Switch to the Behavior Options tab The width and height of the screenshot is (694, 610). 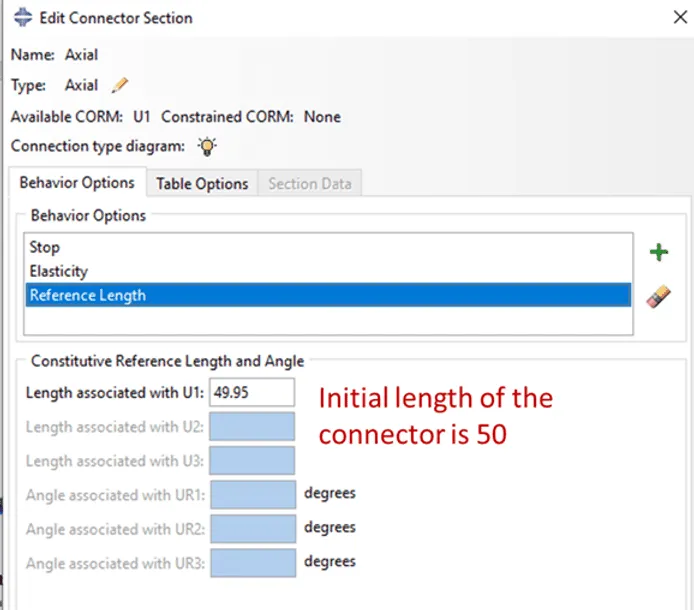(77, 183)
